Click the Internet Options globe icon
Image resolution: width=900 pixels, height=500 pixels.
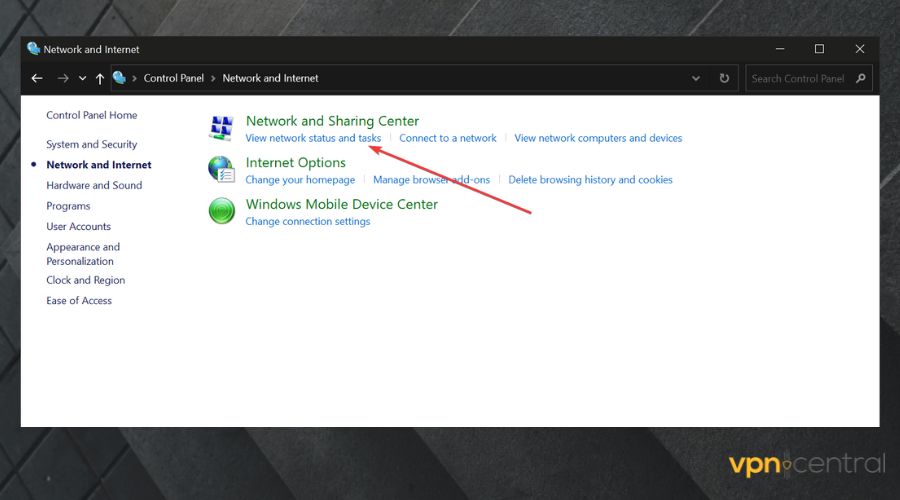tap(221, 169)
